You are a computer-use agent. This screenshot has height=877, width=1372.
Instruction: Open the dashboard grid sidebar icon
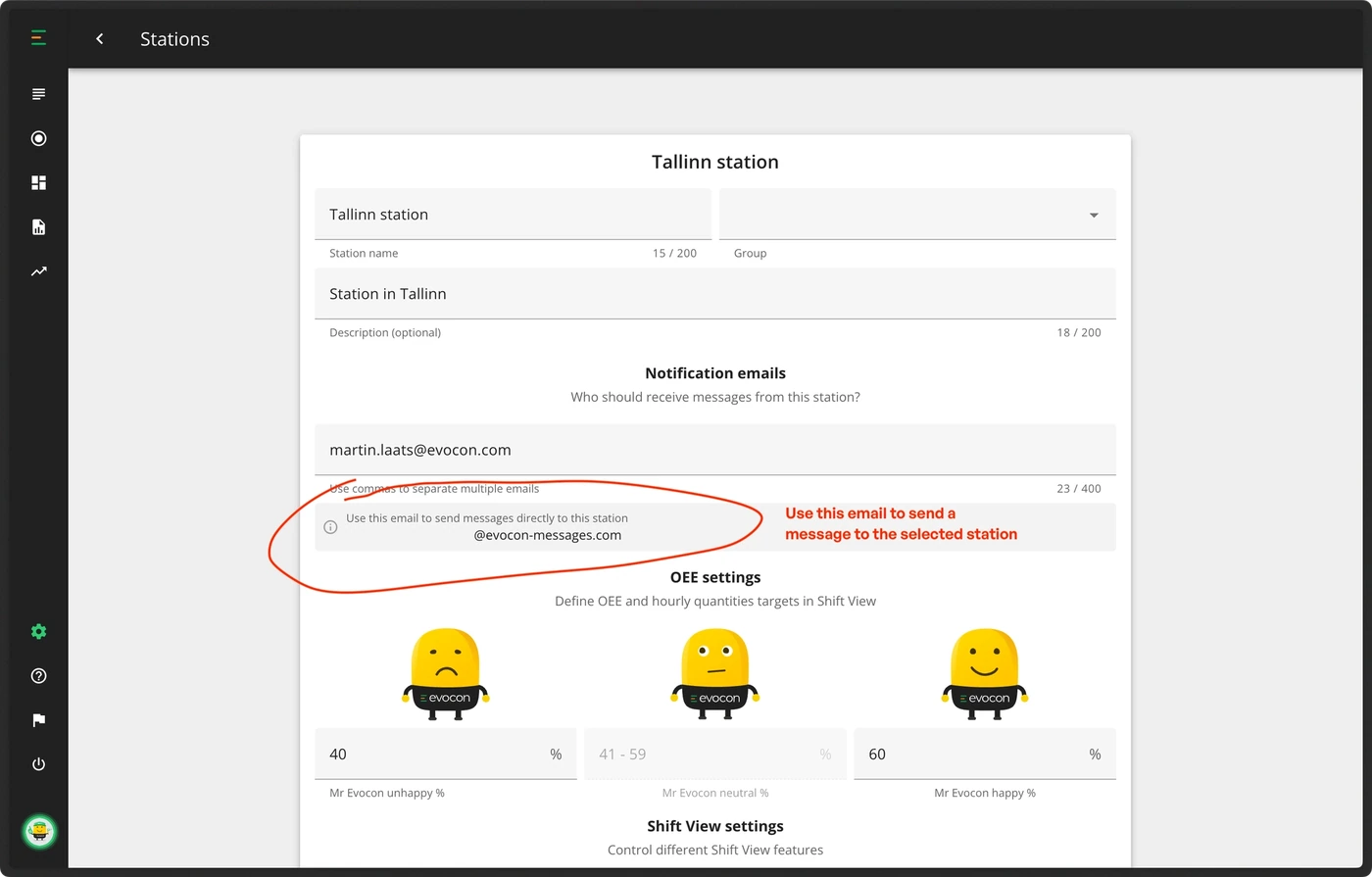coord(38,183)
